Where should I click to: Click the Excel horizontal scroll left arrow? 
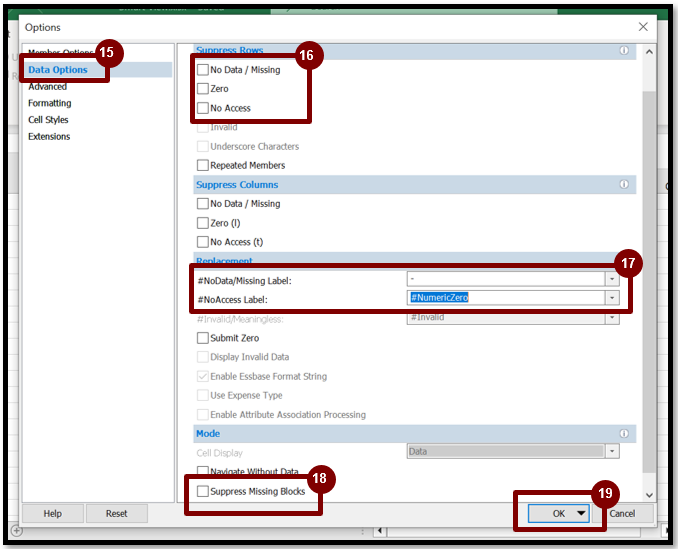380,530
